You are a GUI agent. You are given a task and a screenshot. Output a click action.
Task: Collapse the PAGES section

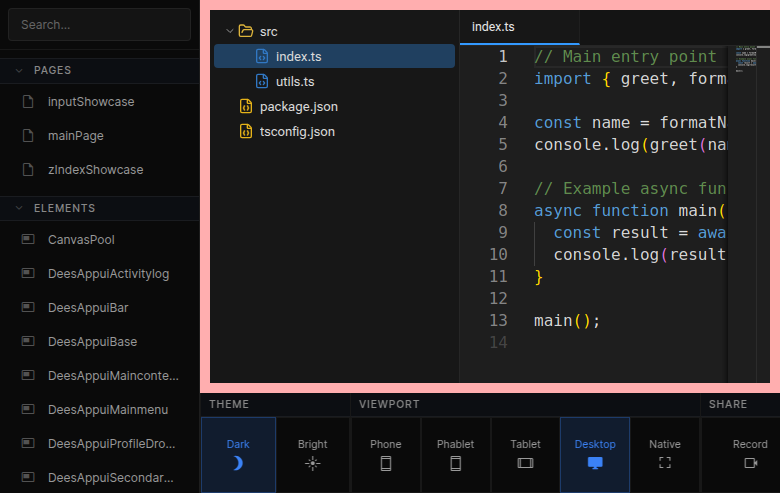click(18, 70)
